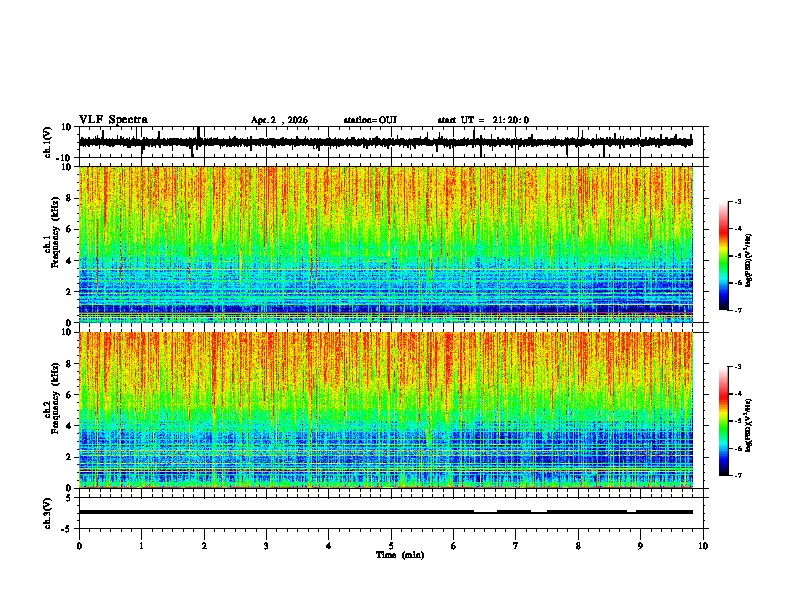The height and width of the screenshot is (612, 792).
Task: Click the "-6" label on ch.1 colorbar
Action: [738, 283]
